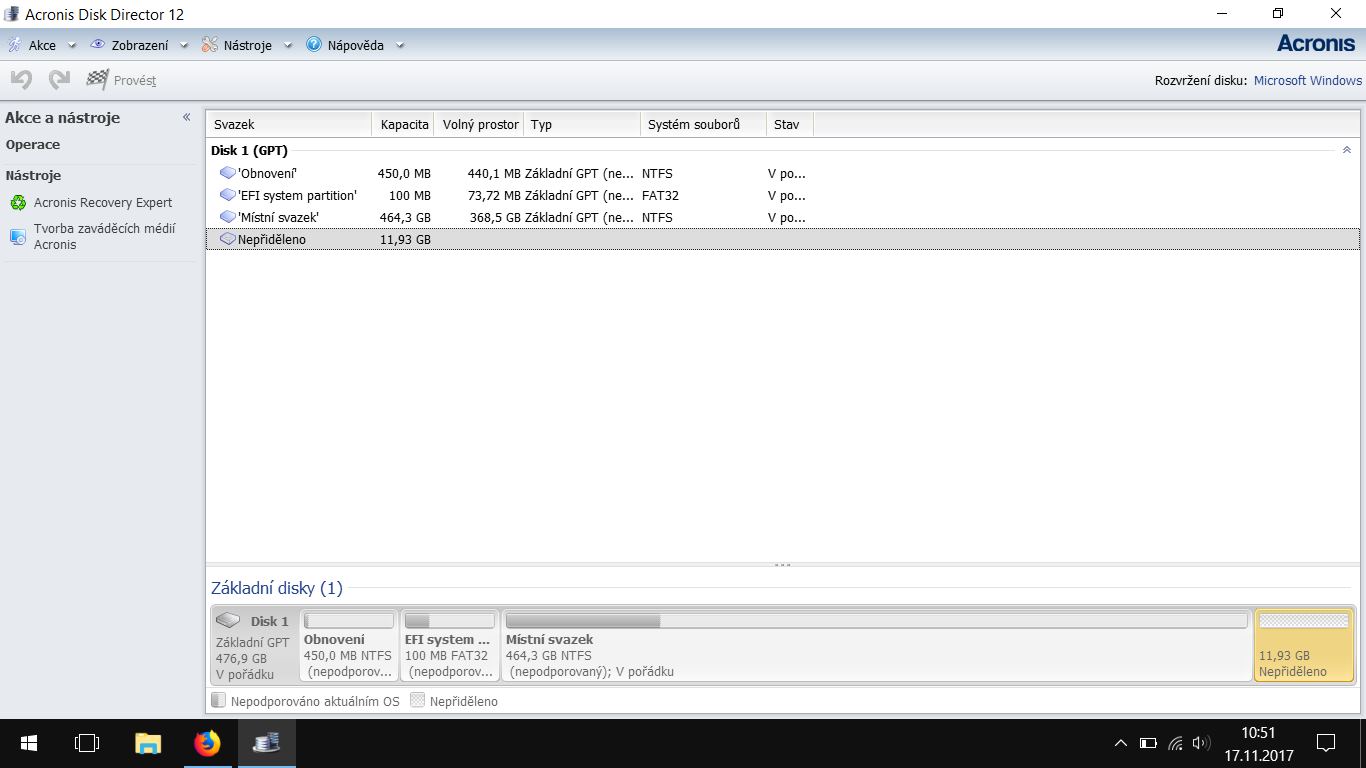Open File Explorer from the taskbar
The height and width of the screenshot is (768, 1366).
[x=148, y=743]
